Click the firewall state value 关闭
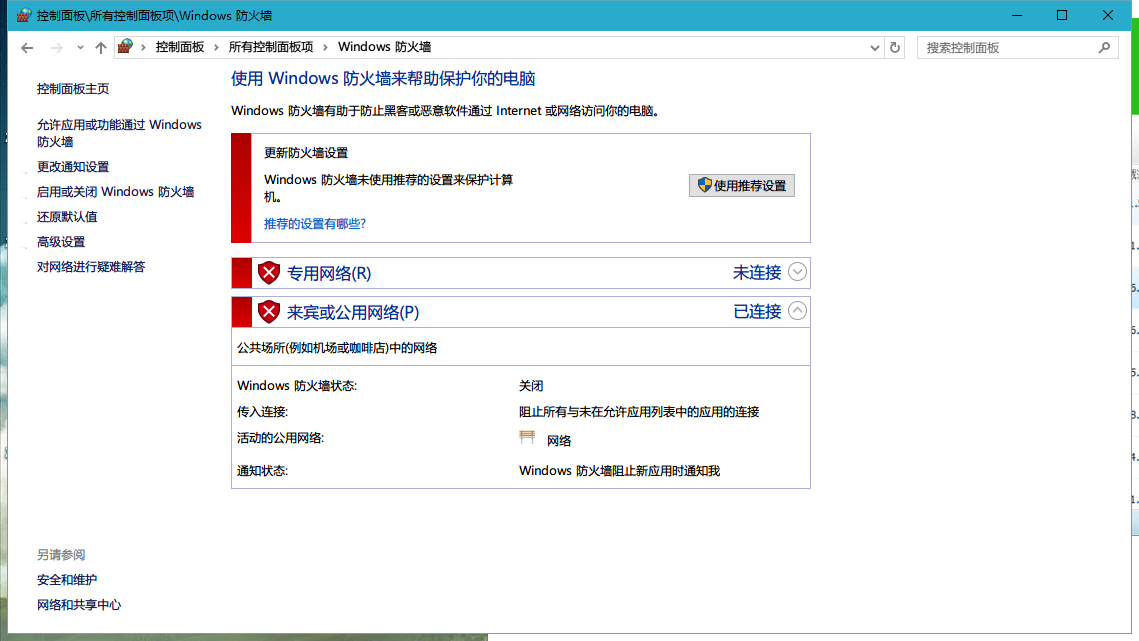Screen dimensions: 1139x641 click(531, 386)
